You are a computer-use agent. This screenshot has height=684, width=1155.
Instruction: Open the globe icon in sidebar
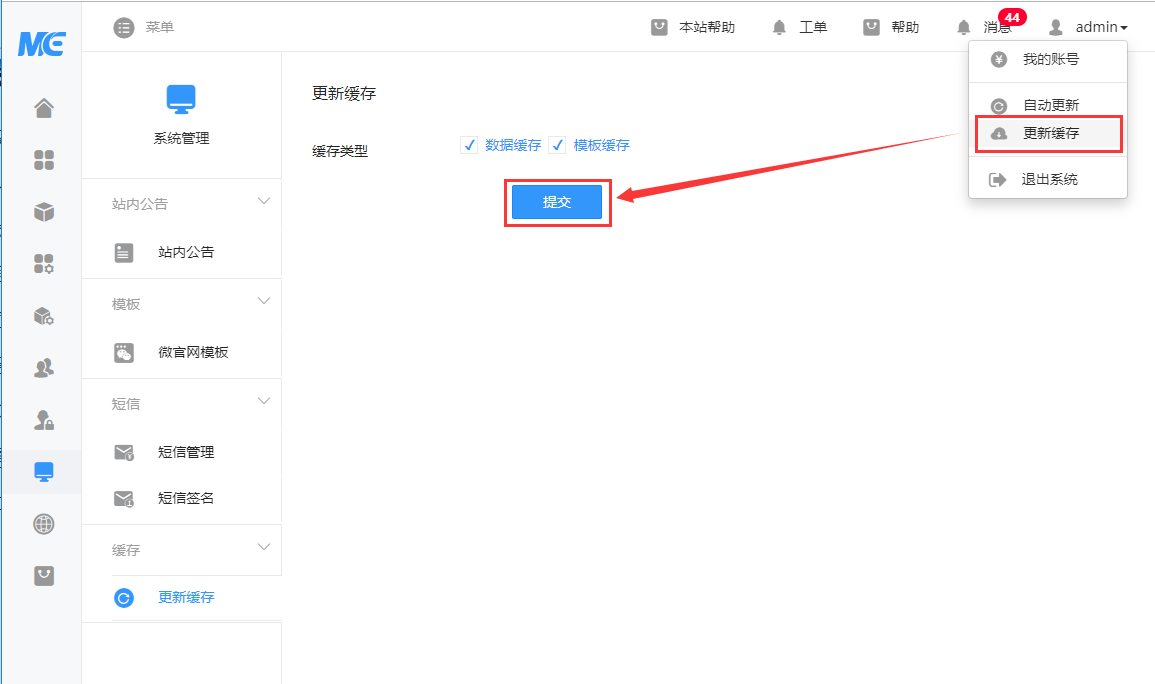click(43, 524)
